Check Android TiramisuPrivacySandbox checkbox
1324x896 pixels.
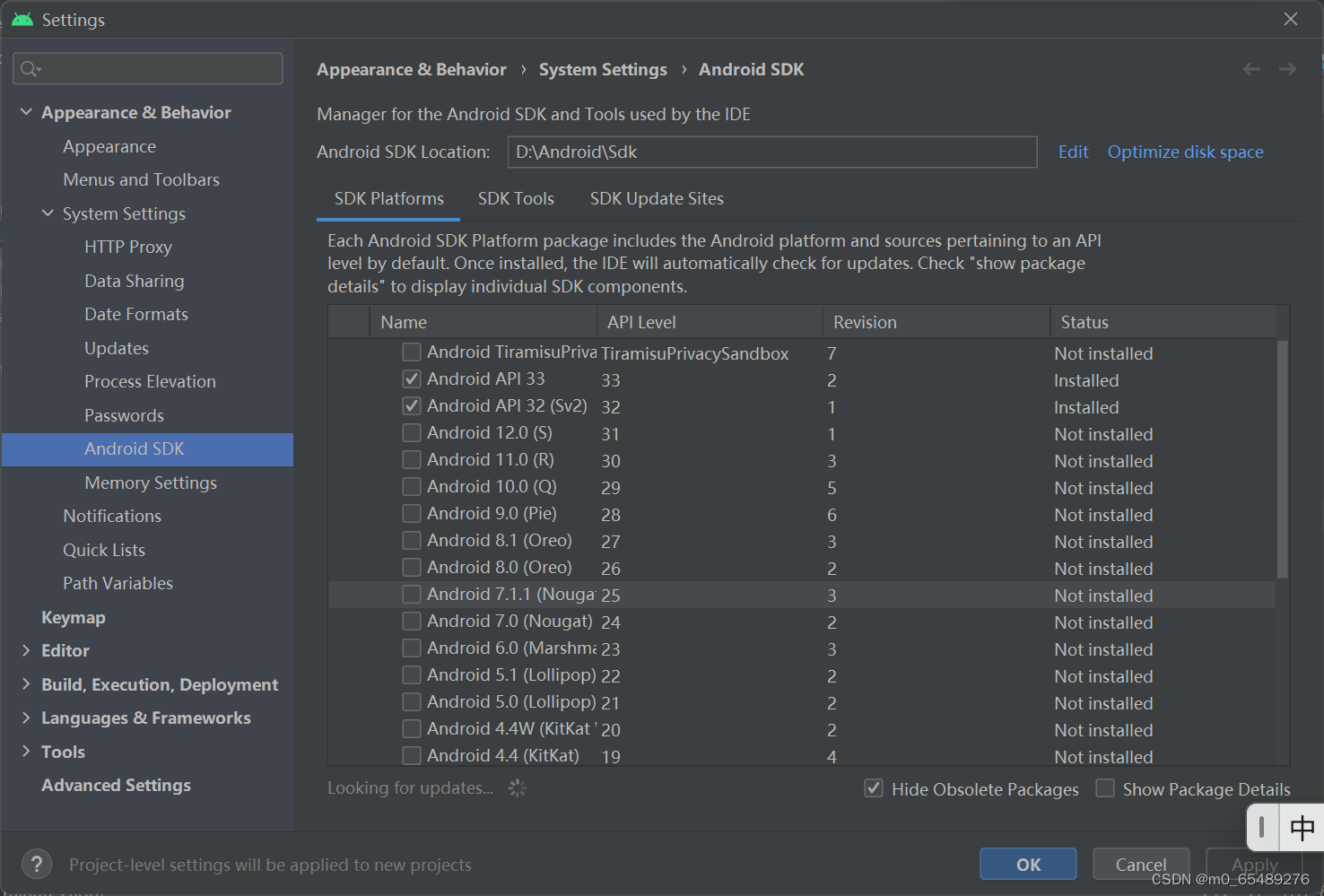[412, 352]
